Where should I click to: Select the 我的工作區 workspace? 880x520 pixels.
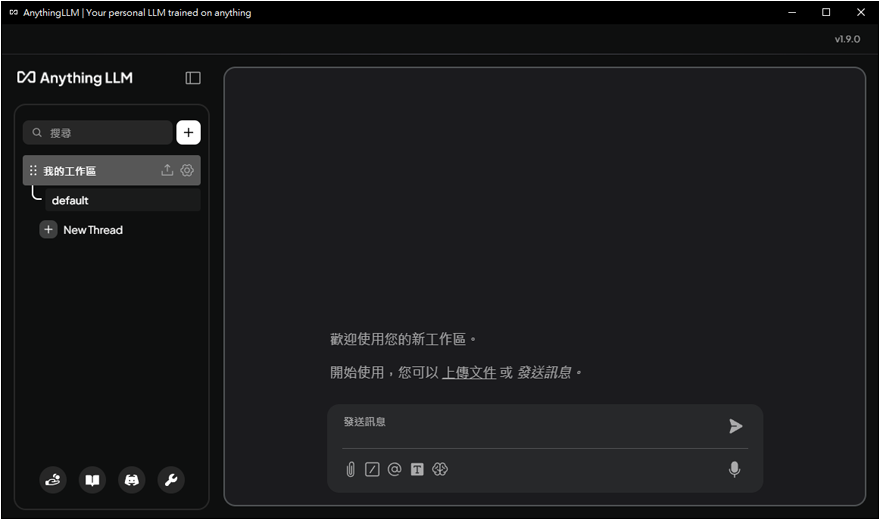click(x=90, y=171)
